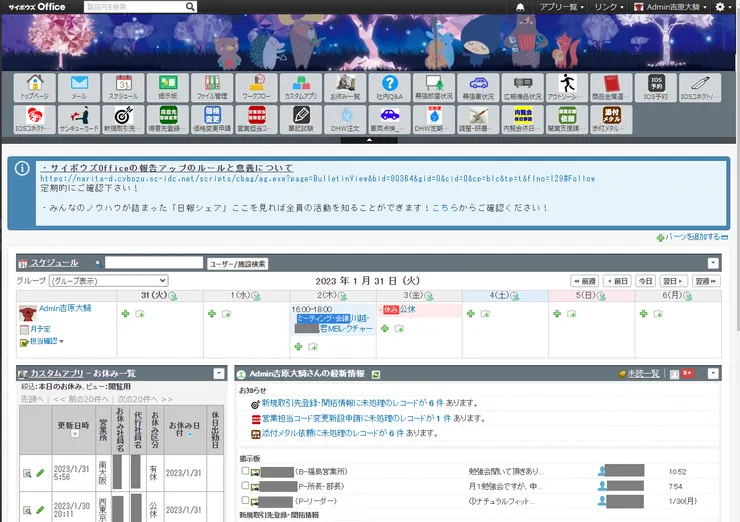Image resolution: width=740 pixels, height=522 pixels.
Task: Open the リンク menu in top bar
Action: pyautogui.click(x=607, y=7)
